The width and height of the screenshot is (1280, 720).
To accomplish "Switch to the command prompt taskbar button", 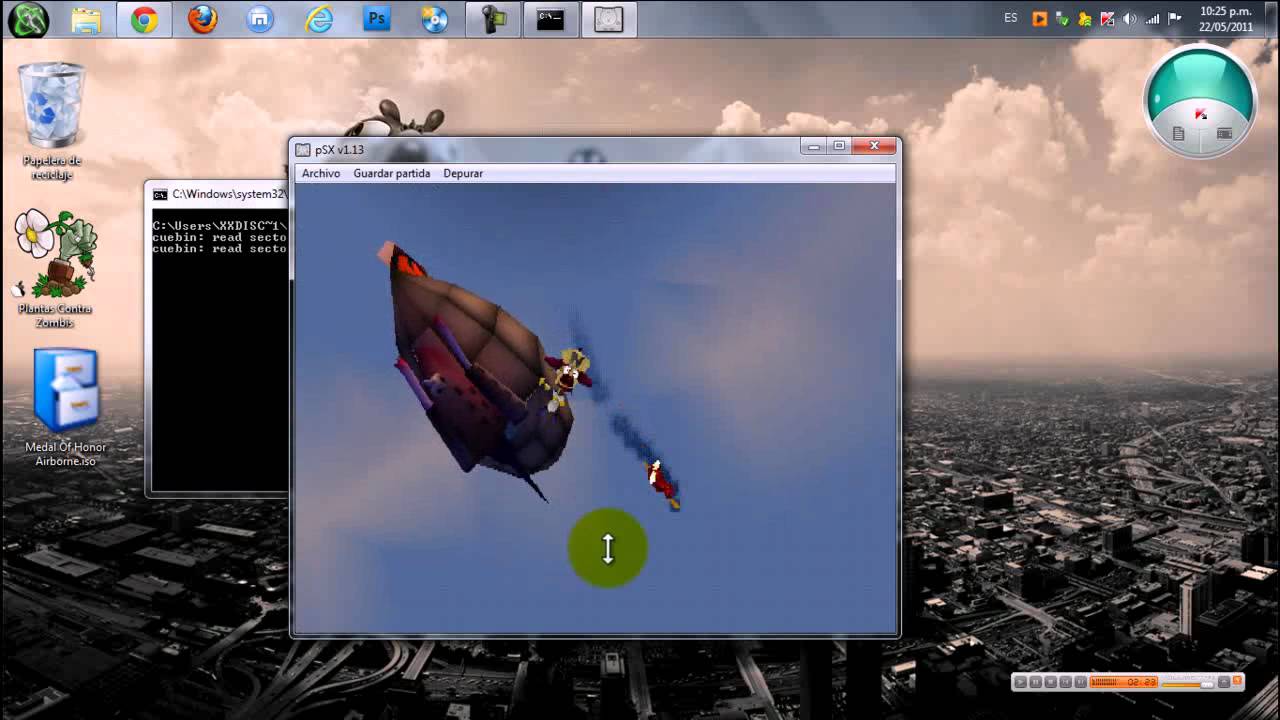I will (550, 19).
